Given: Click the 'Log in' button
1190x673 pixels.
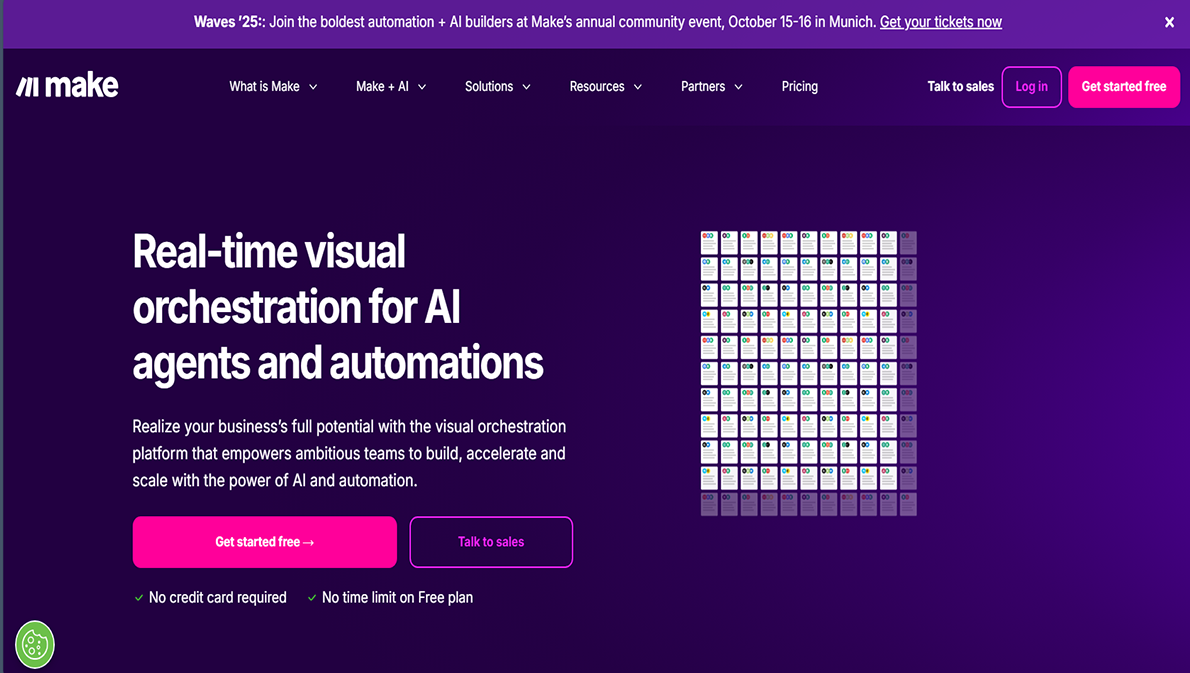Looking at the screenshot, I should point(1031,86).
